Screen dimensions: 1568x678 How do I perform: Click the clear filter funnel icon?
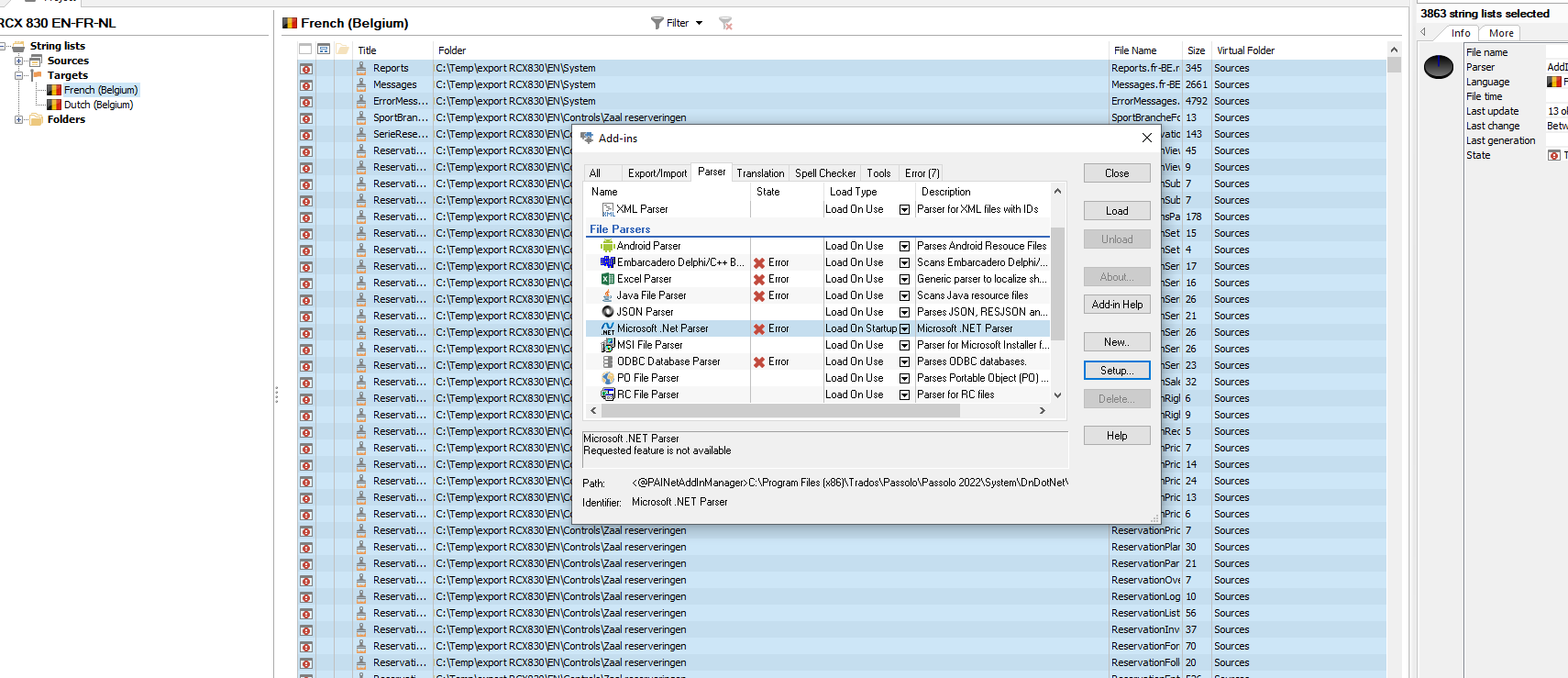pos(725,23)
